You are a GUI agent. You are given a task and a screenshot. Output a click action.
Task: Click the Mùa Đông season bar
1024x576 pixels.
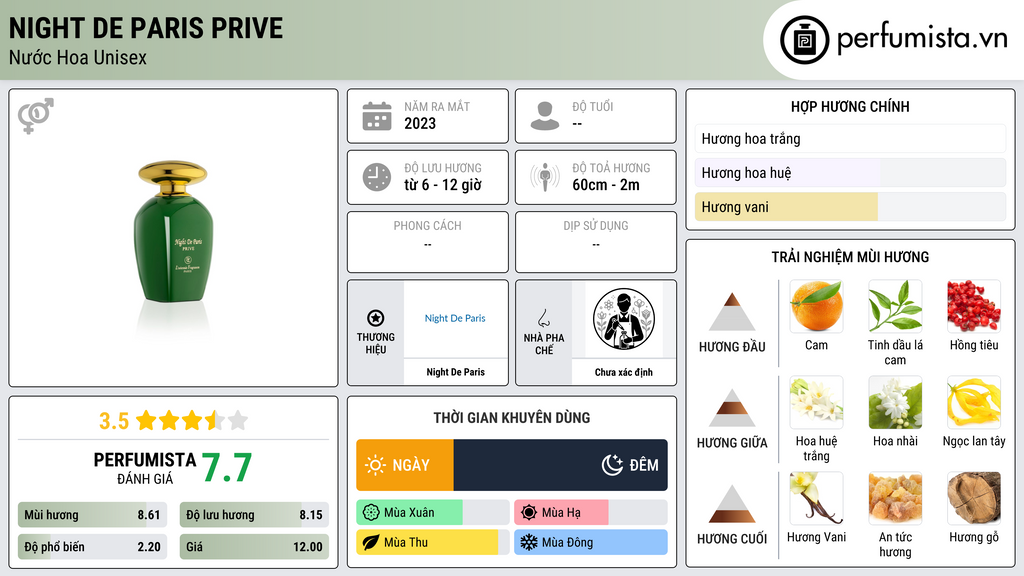click(x=590, y=542)
